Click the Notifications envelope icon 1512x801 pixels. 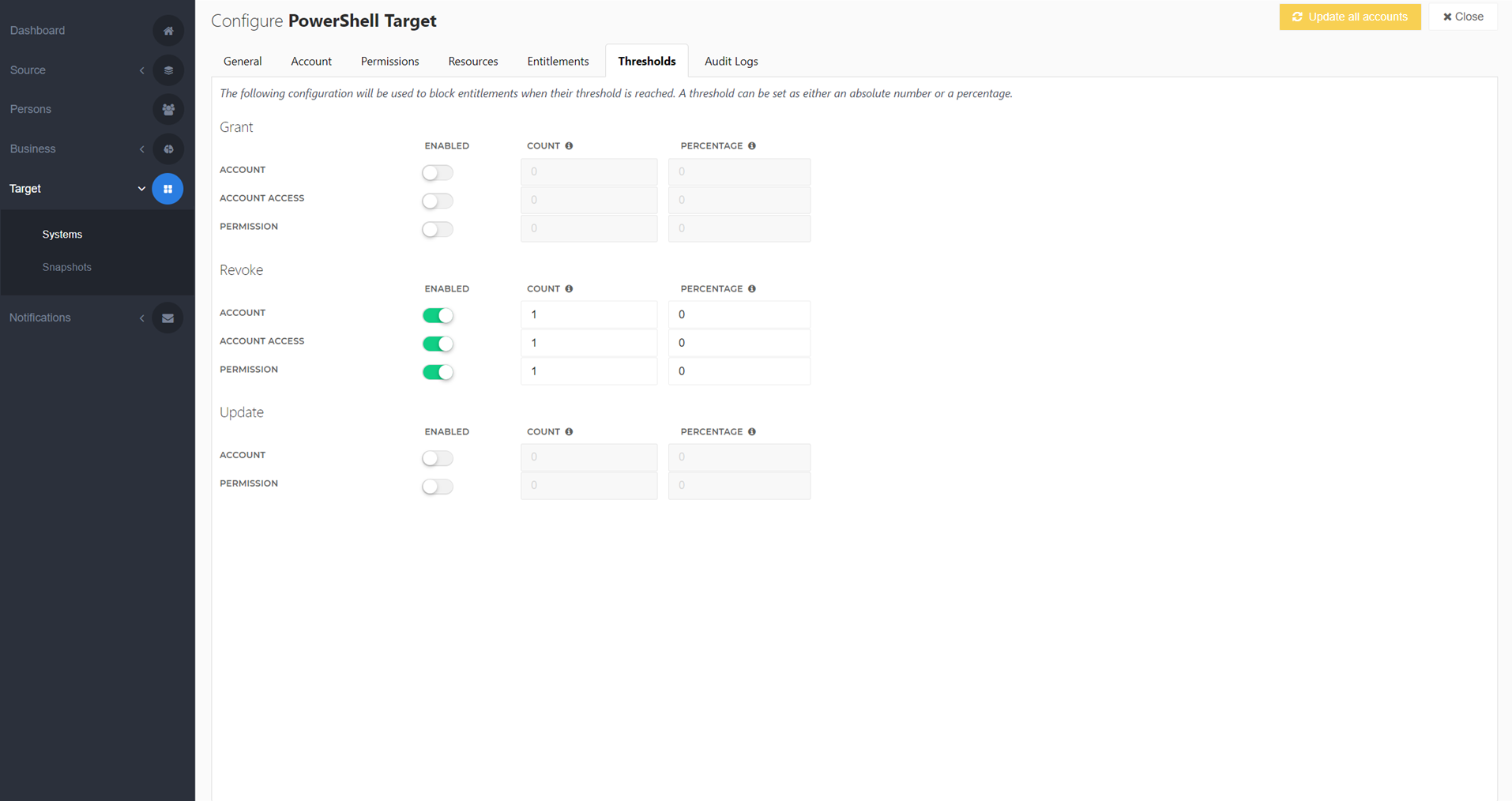(167, 318)
